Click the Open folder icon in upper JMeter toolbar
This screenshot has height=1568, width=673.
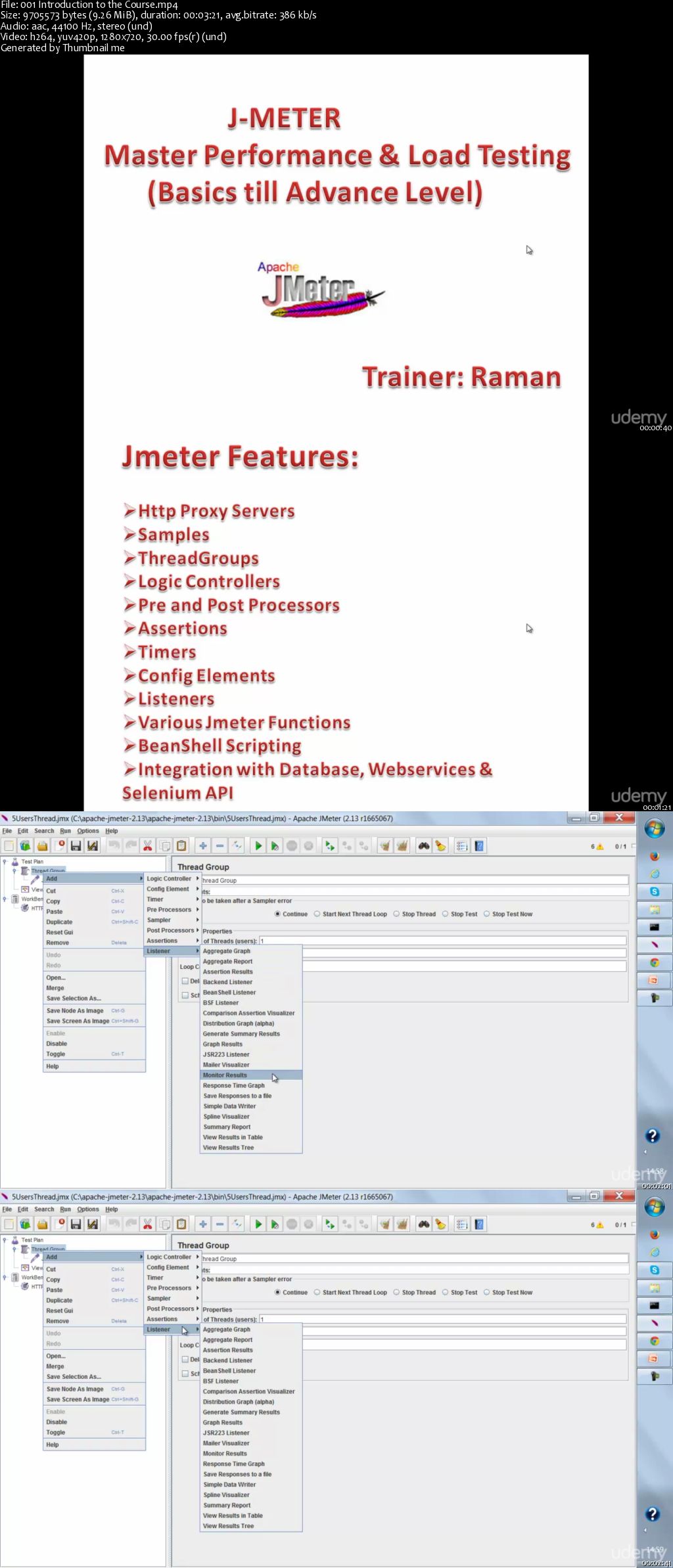[x=43, y=845]
